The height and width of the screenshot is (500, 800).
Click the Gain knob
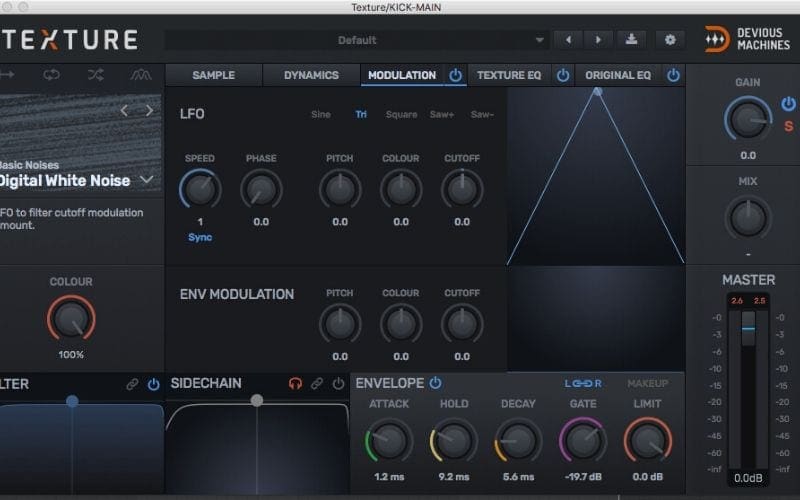point(748,119)
